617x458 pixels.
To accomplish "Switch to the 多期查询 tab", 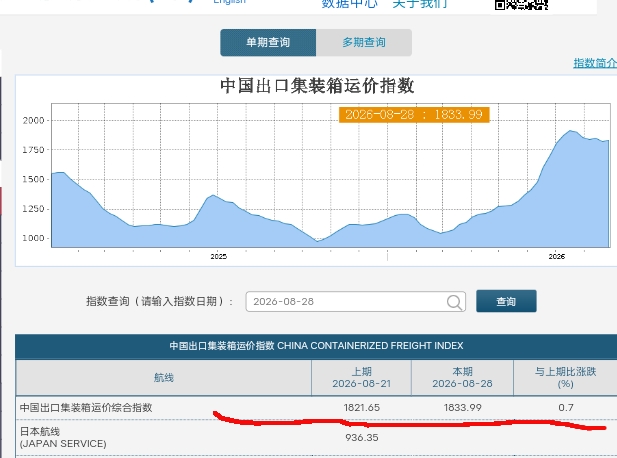I will pyautogui.click(x=364, y=42).
